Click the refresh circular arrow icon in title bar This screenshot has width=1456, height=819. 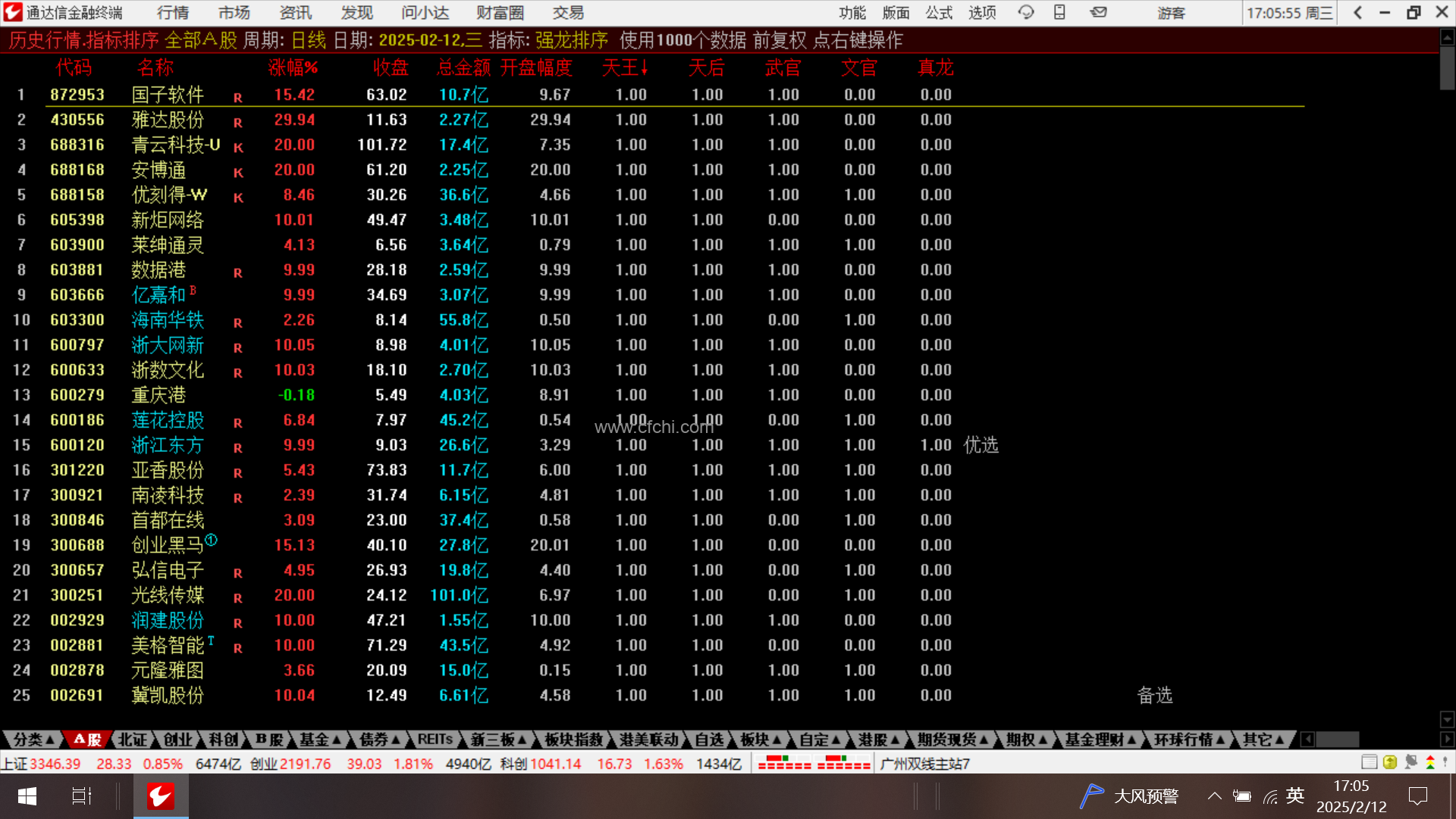click(1026, 12)
